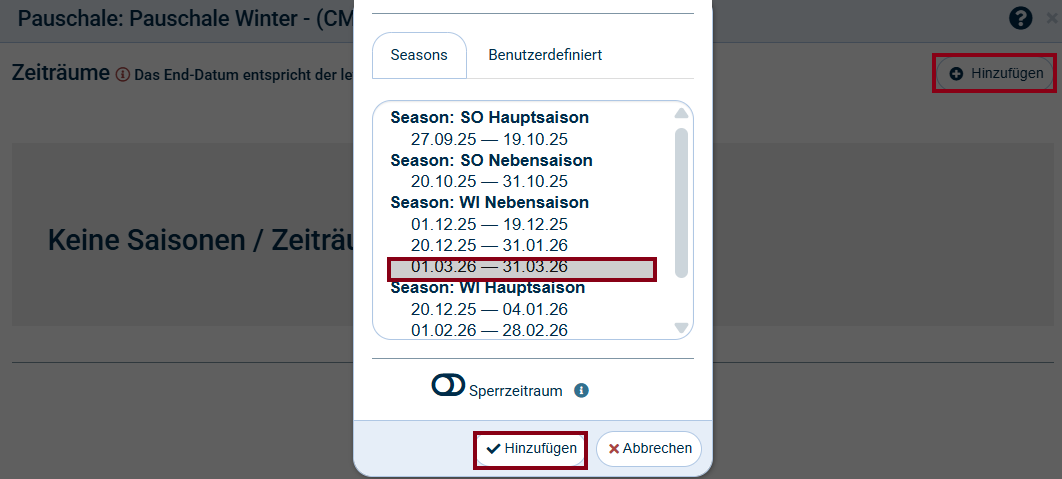Screen dimensions: 1062x479
Task: Toggle the Sperrzeitraum switch
Action: click(448, 386)
